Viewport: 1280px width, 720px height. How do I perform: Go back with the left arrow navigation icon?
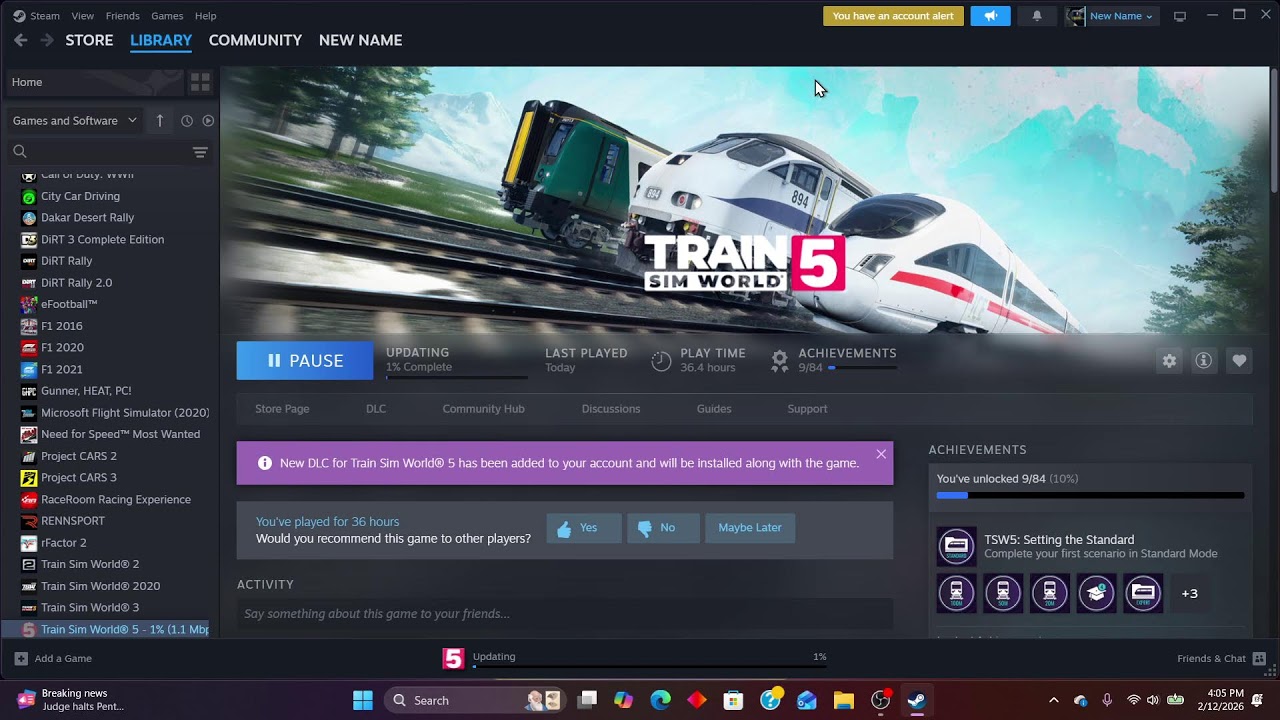pos(20,40)
